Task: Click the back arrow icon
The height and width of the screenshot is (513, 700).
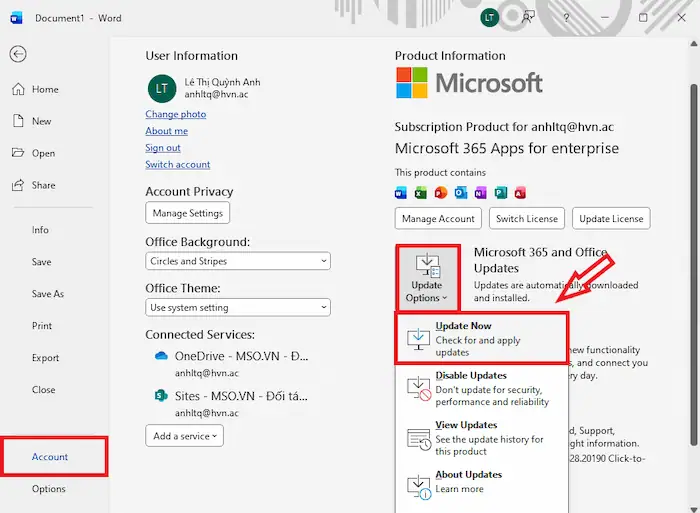Action: (x=18, y=55)
